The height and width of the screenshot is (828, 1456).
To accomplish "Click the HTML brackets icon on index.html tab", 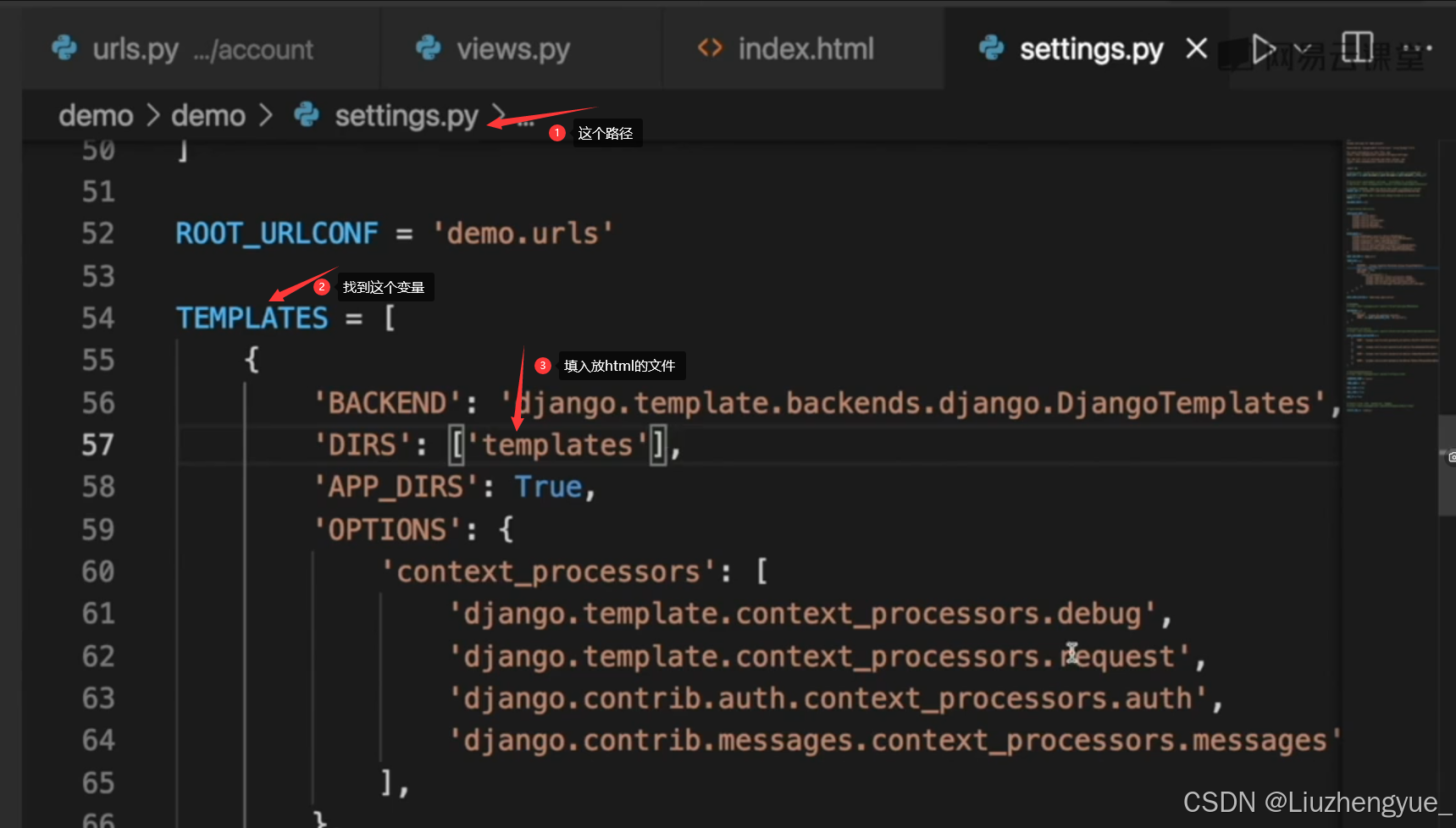I will 710,48.
